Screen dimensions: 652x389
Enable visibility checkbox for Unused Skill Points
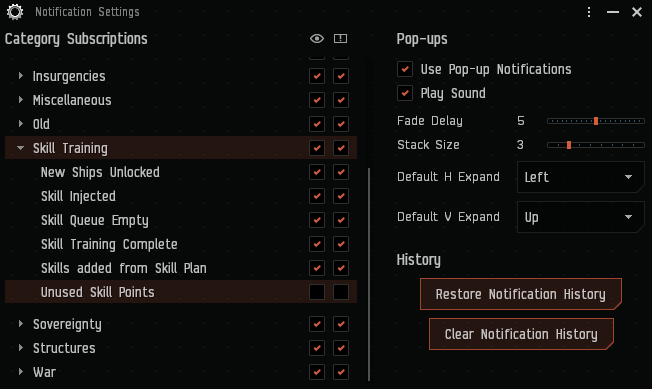[317, 292]
